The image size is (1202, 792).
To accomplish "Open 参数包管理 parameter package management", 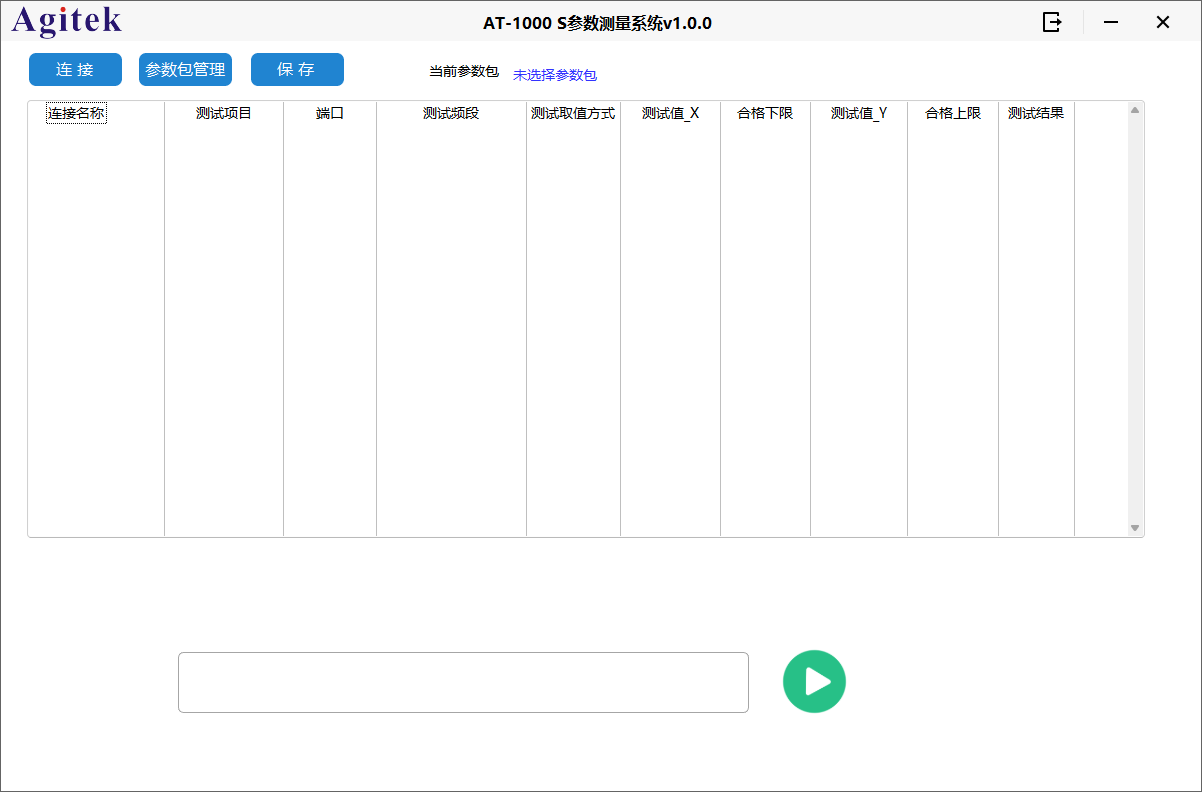I will point(184,69).
